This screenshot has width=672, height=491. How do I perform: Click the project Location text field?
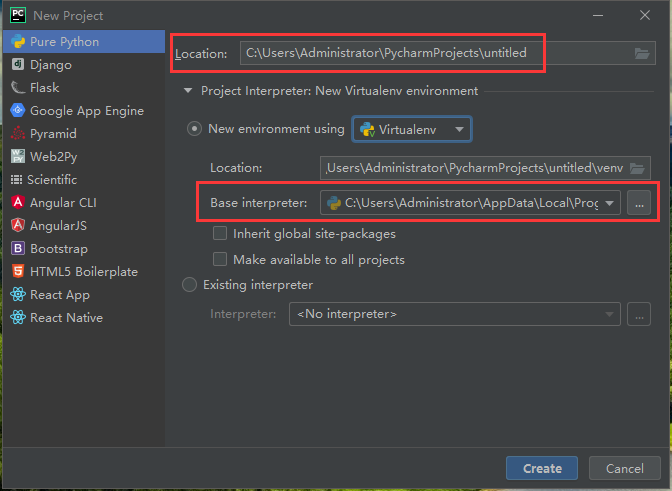click(x=430, y=53)
